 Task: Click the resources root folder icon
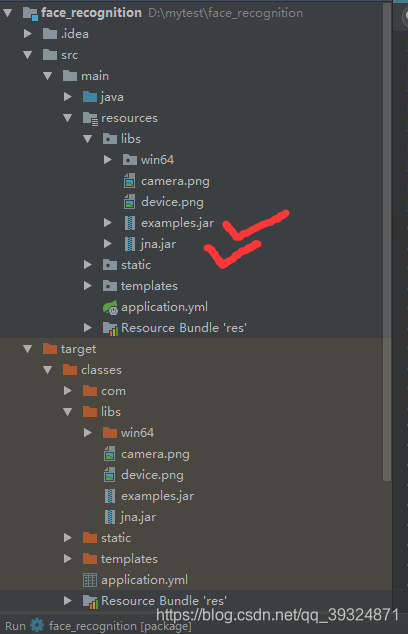click(x=90, y=118)
